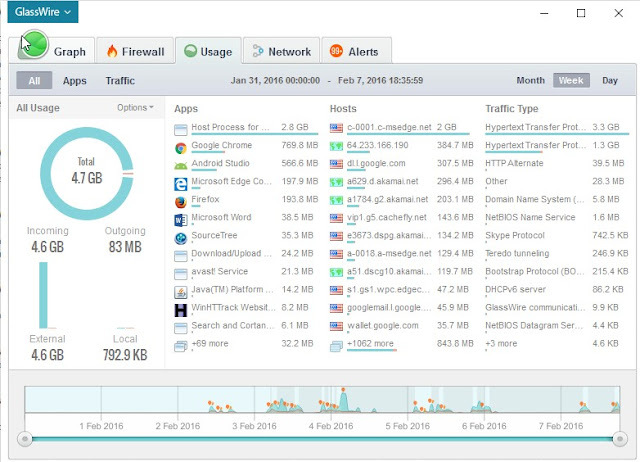Show +1062 more hosts
Screen dimensions: 640x462
[370, 344]
